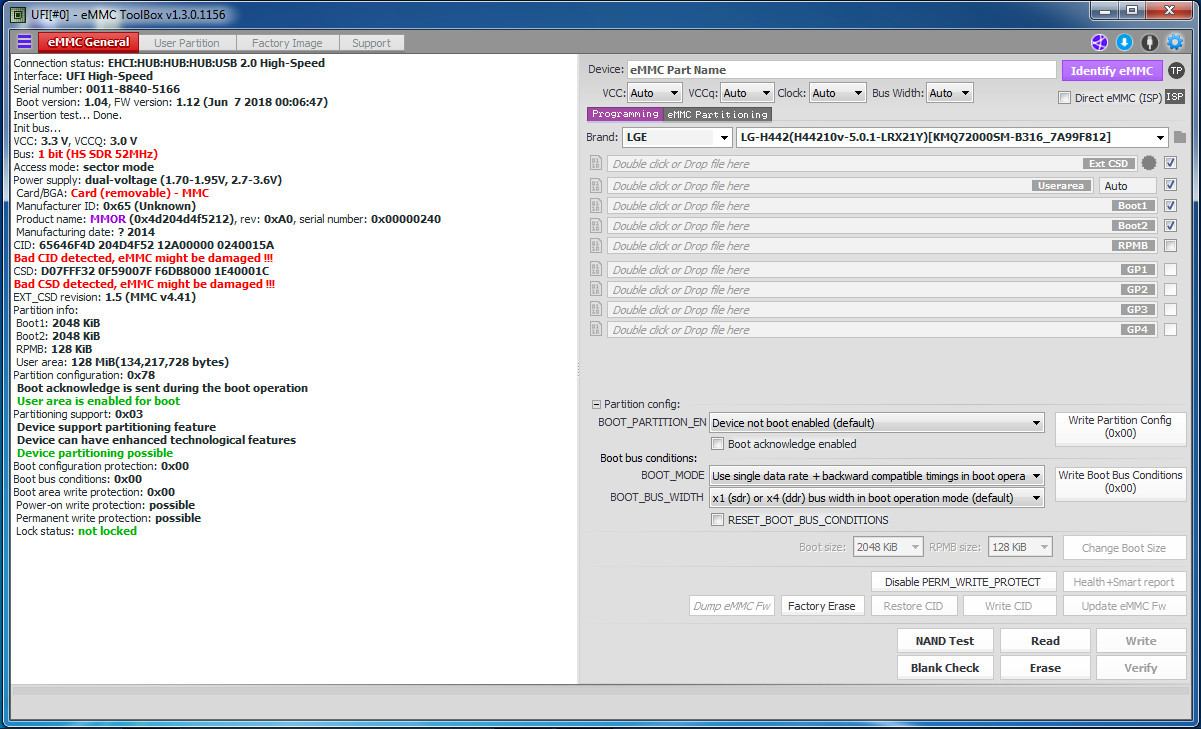Click the Ext CSD file drop field
The width and height of the screenshot is (1201, 729).
[x=870, y=163]
